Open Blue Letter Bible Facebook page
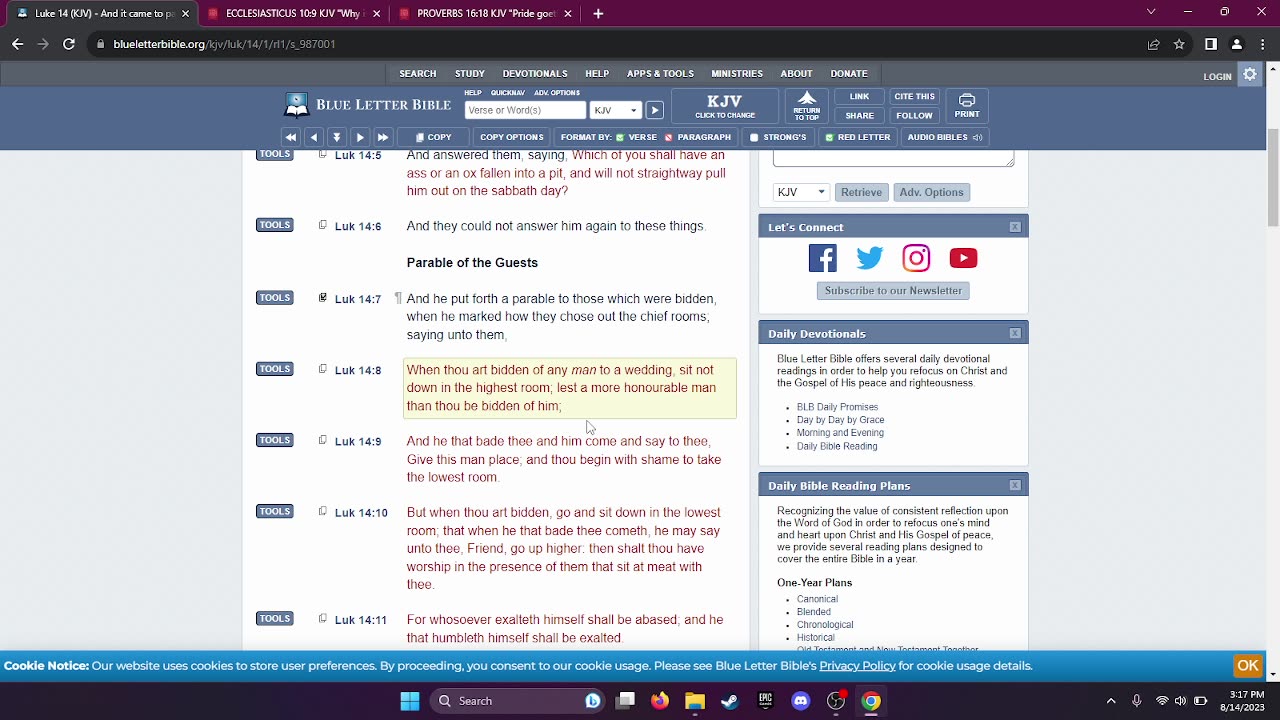This screenshot has width=1280, height=720. [823, 258]
